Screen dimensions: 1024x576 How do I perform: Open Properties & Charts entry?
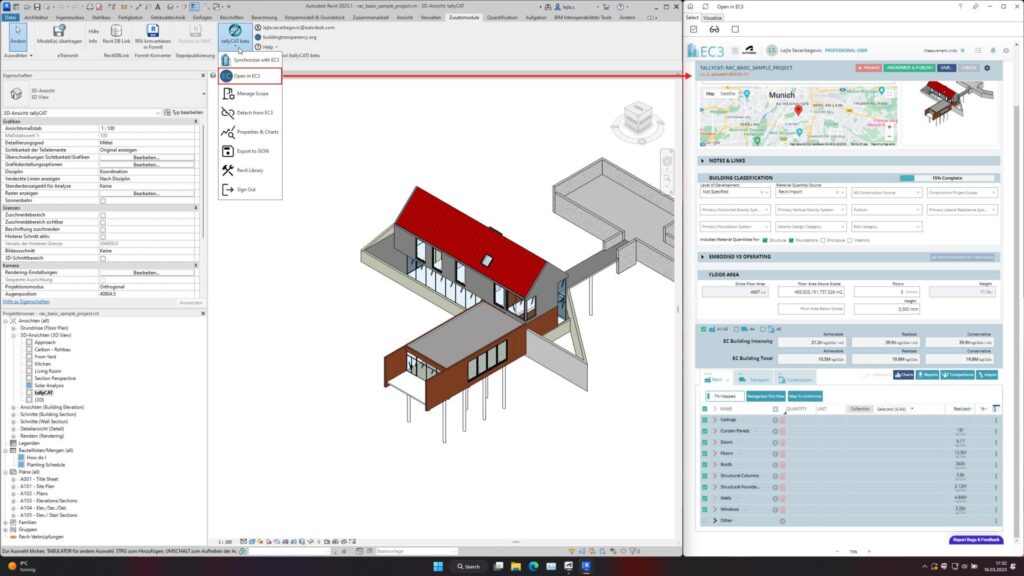[x=250, y=132]
